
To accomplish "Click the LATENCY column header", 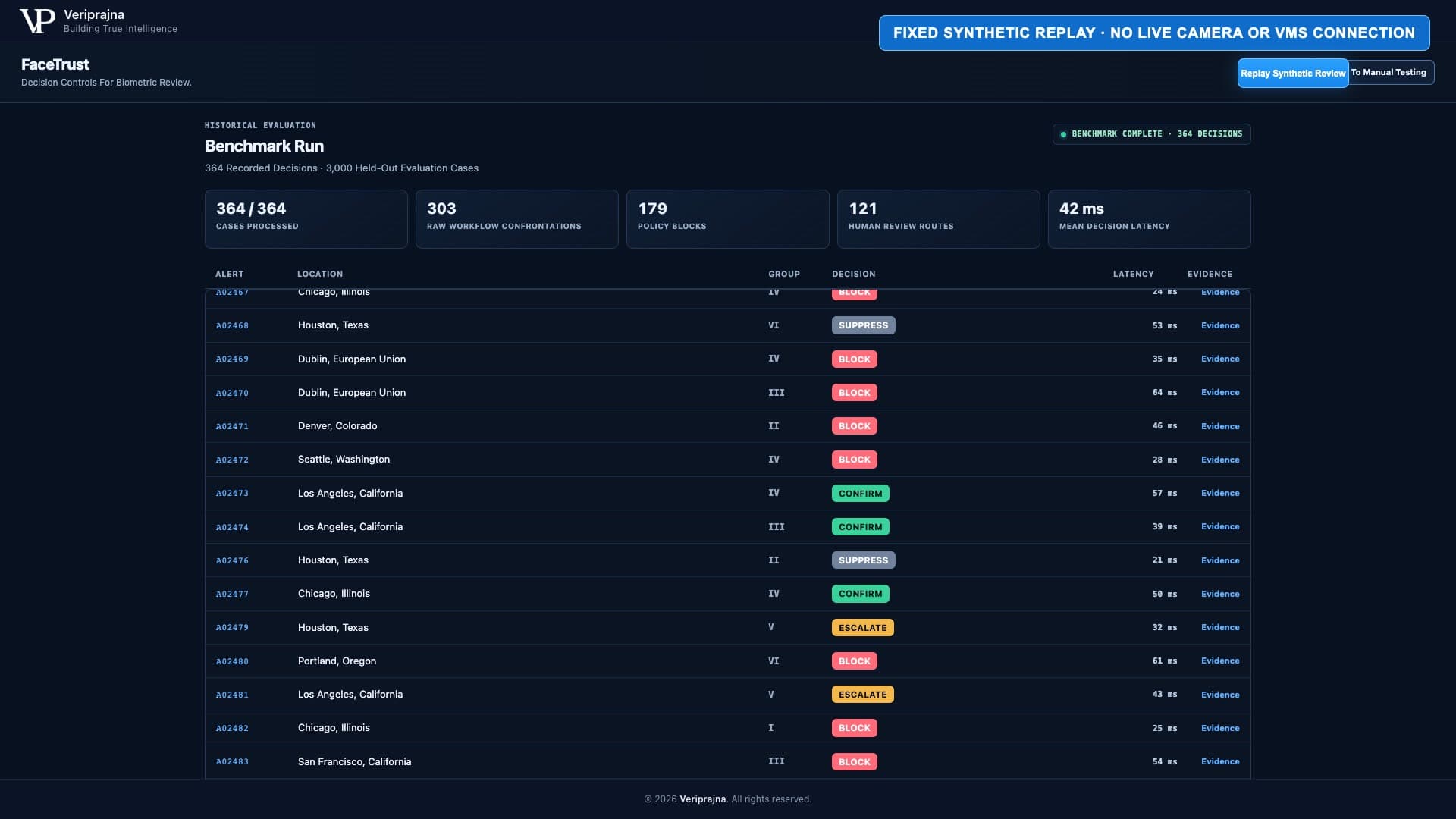I will pos(1134,274).
